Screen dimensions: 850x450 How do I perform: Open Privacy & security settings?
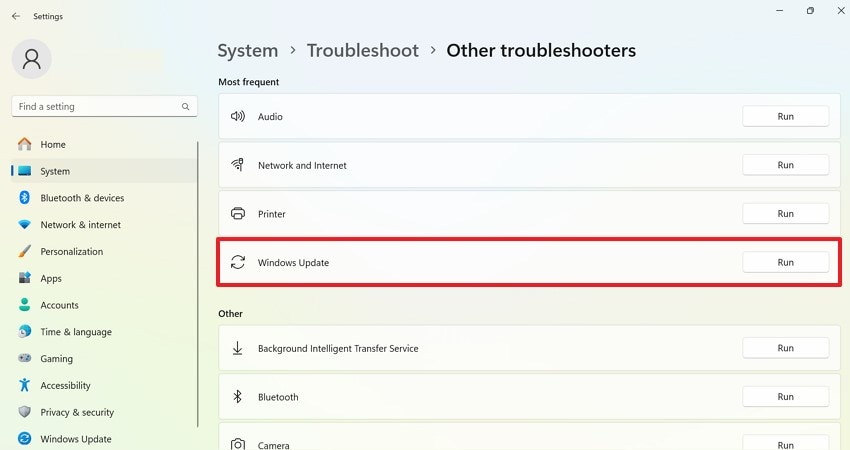tap(104, 412)
